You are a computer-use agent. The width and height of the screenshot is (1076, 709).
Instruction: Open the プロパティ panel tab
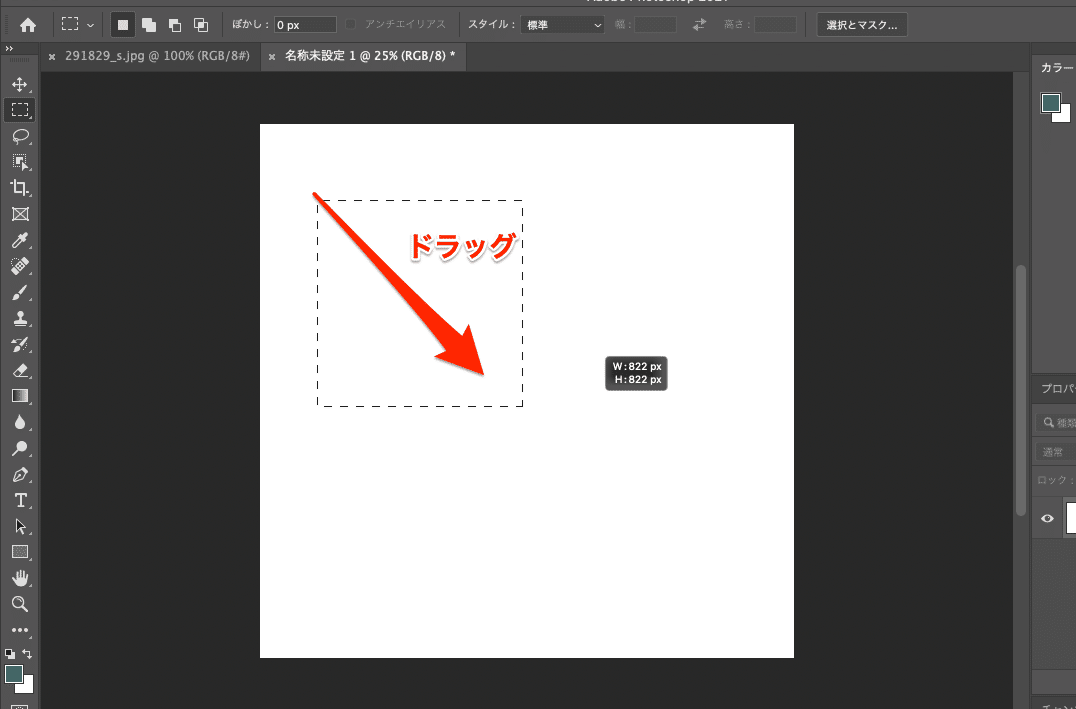(x=1058, y=389)
